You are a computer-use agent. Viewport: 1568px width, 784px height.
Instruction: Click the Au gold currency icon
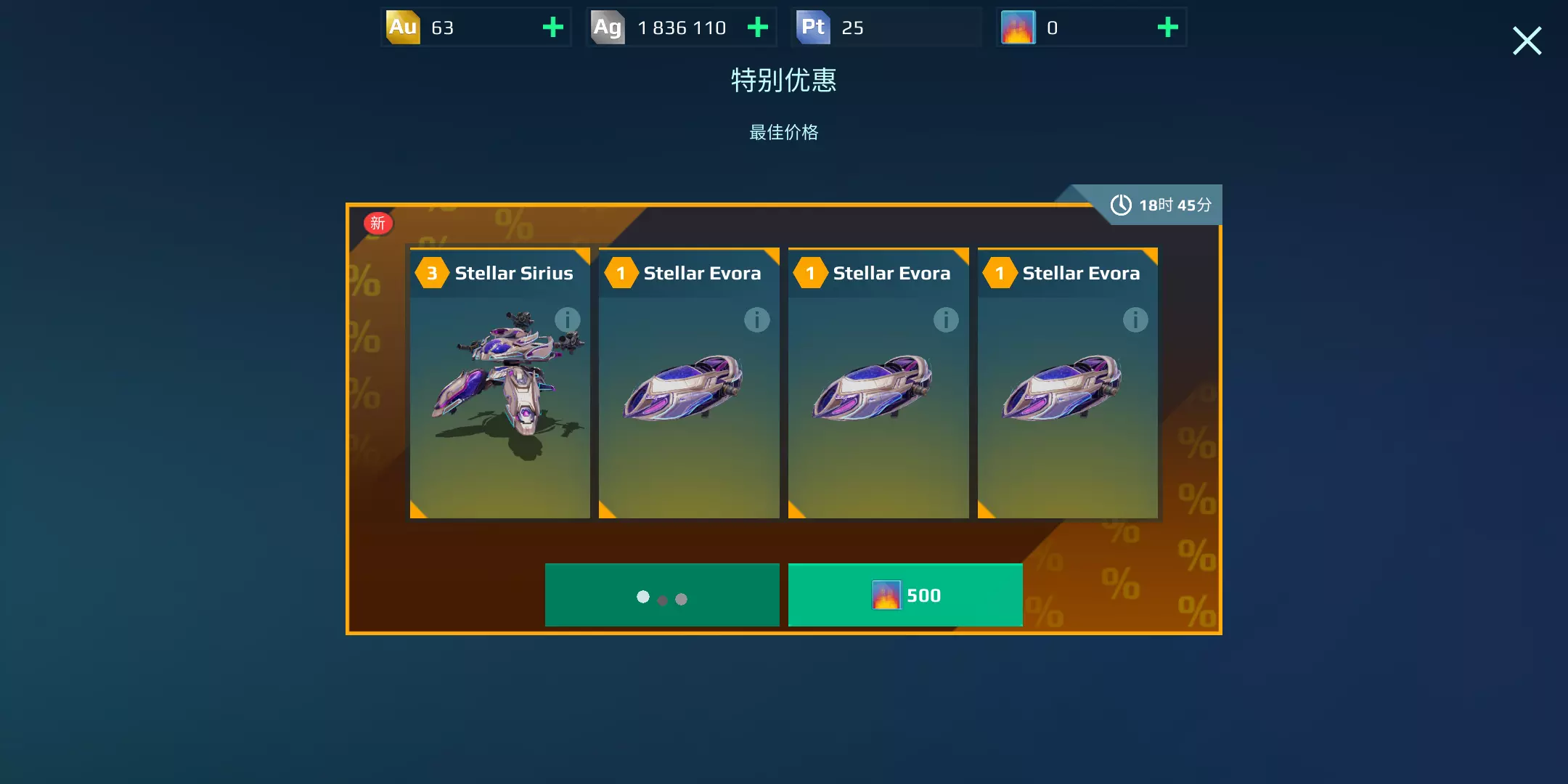click(403, 28)
